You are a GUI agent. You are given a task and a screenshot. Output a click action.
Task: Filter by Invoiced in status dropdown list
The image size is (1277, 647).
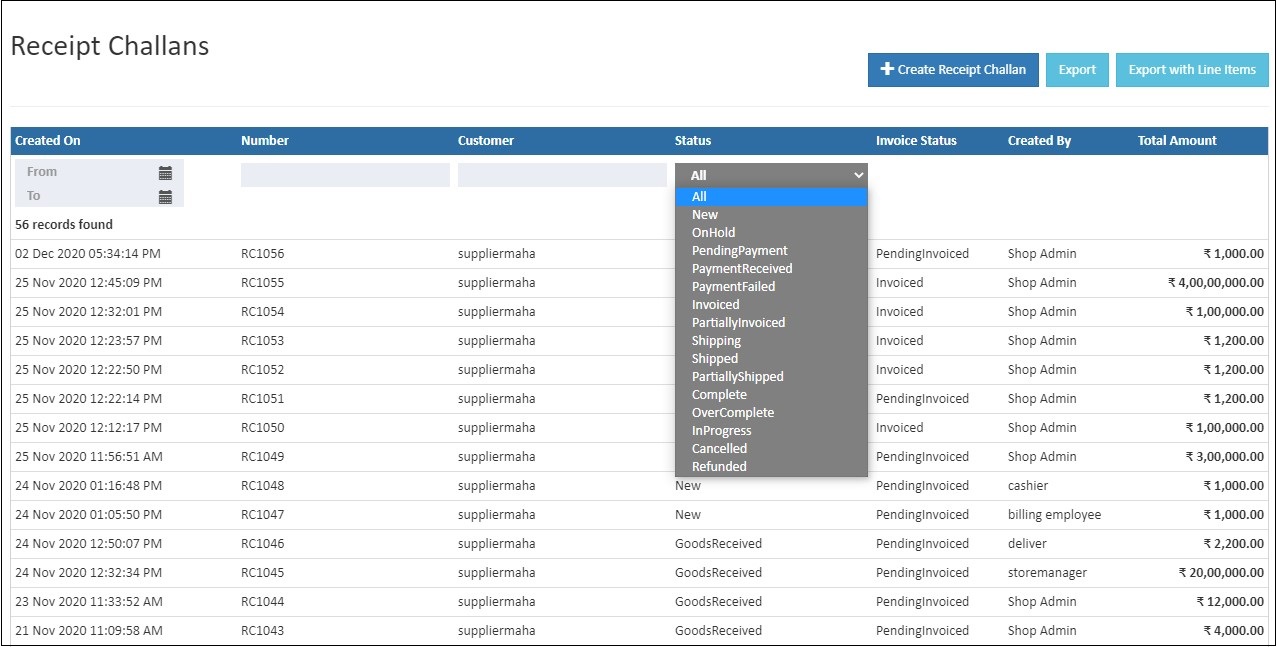(x=771, y=305)
